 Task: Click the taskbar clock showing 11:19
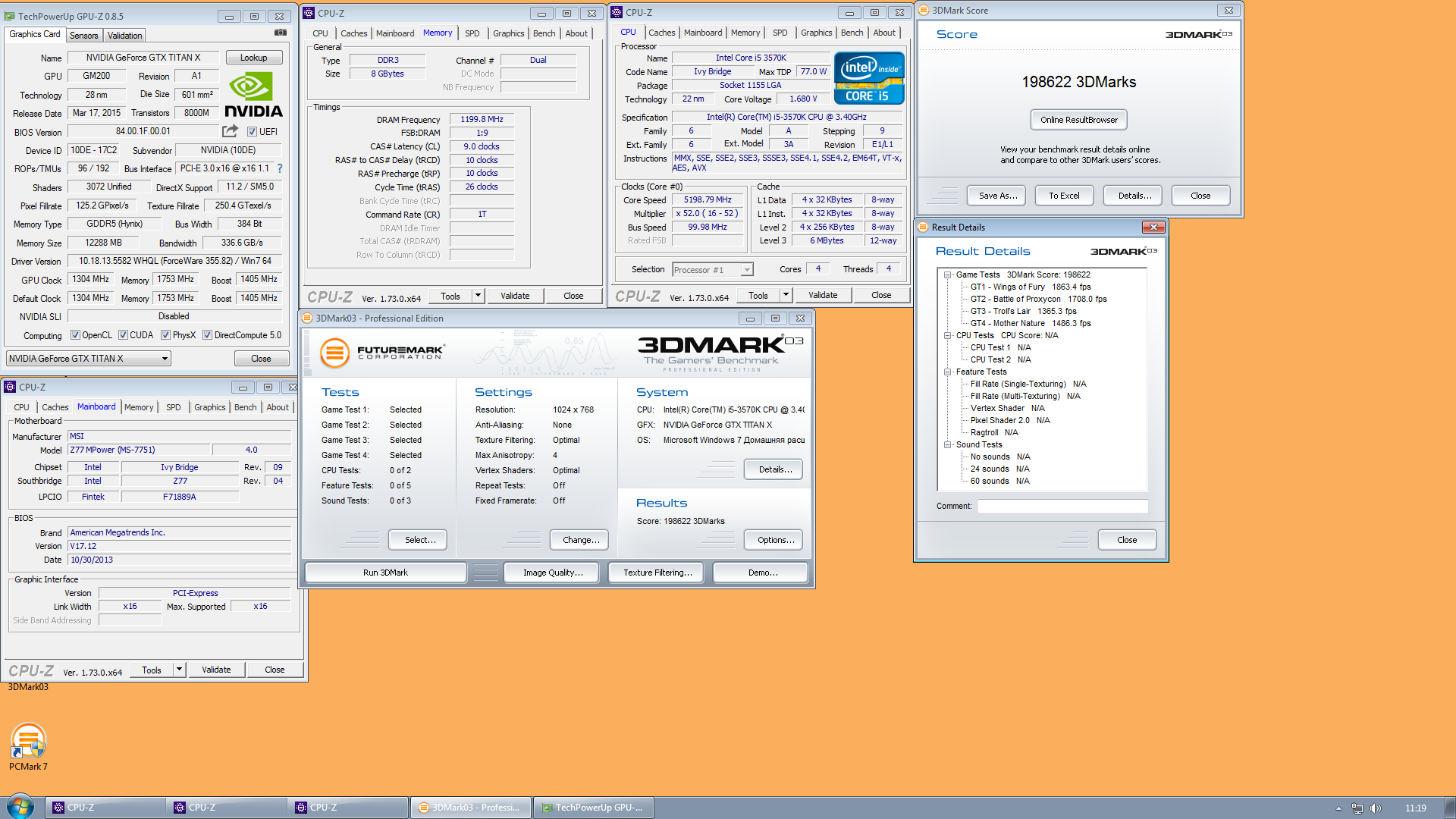point(1415,808)
